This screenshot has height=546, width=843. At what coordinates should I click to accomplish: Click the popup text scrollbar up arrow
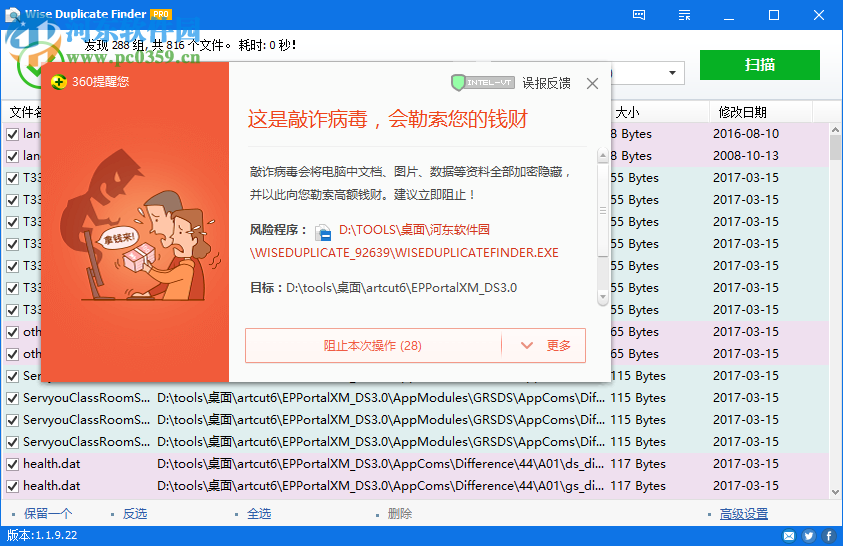[x=603, y=156]
